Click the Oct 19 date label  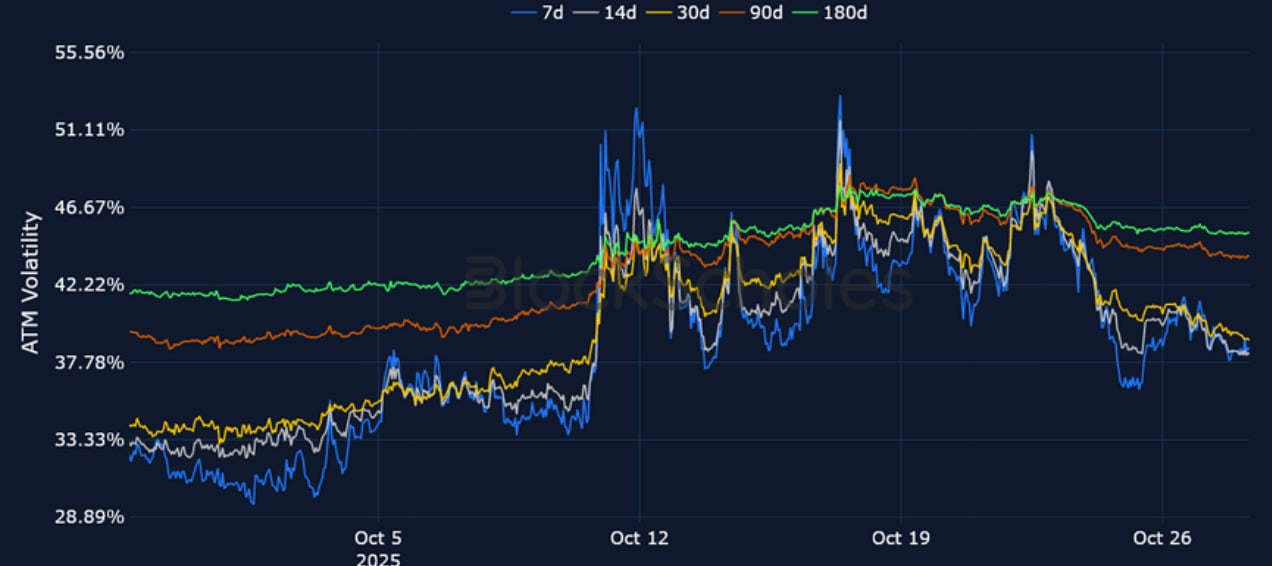pyautogui.click(x=900, y=538)
